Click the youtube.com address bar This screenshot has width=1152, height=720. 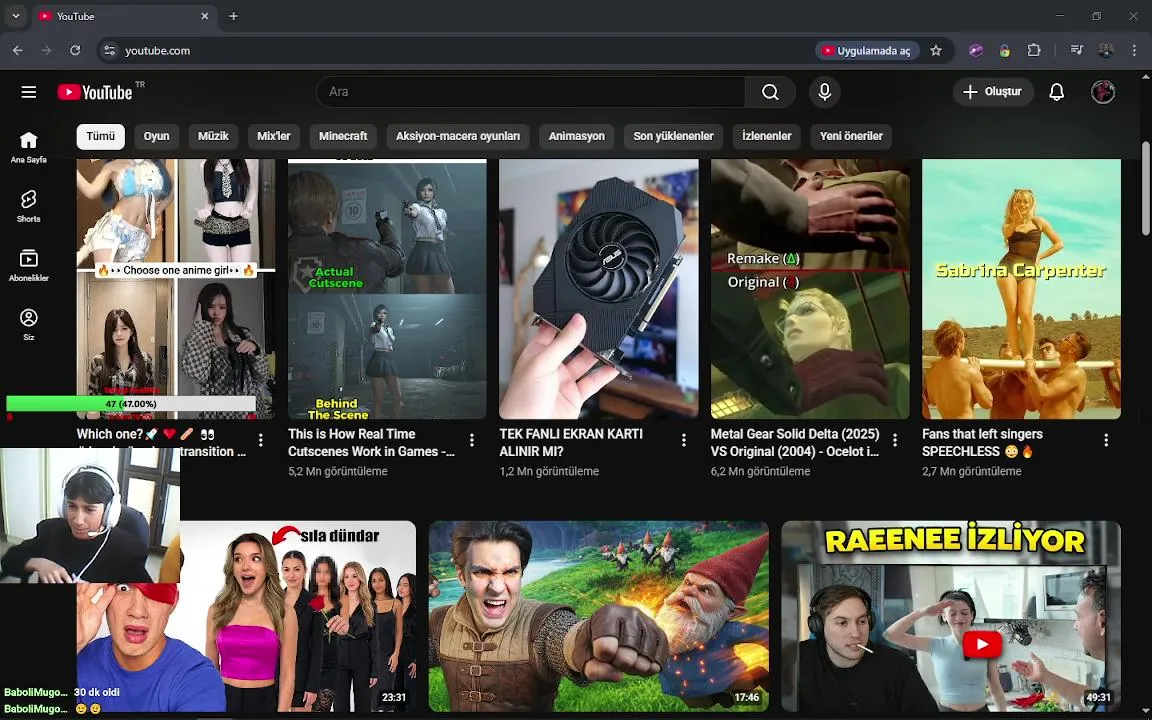[456, 51]
